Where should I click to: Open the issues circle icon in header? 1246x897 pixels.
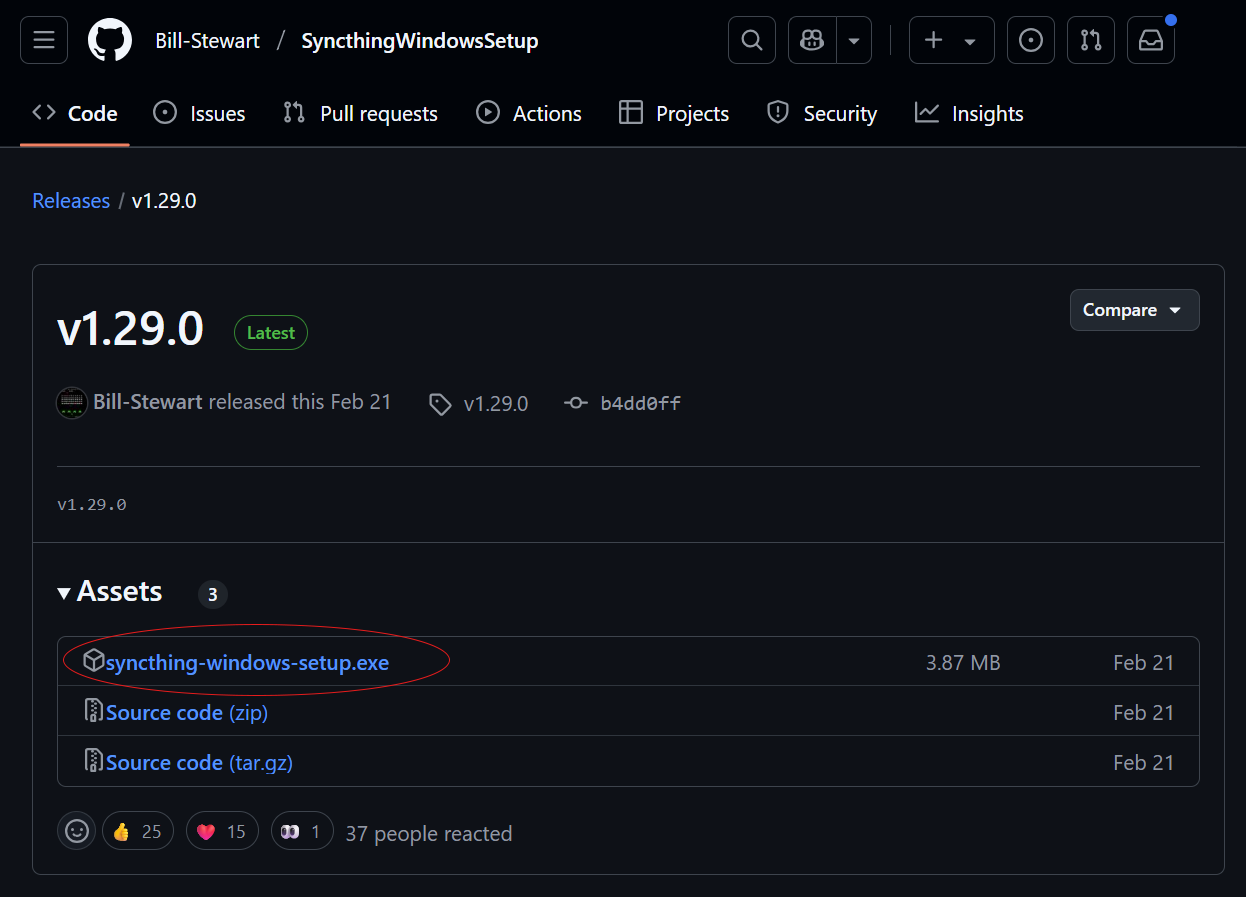pos(1031,40)
